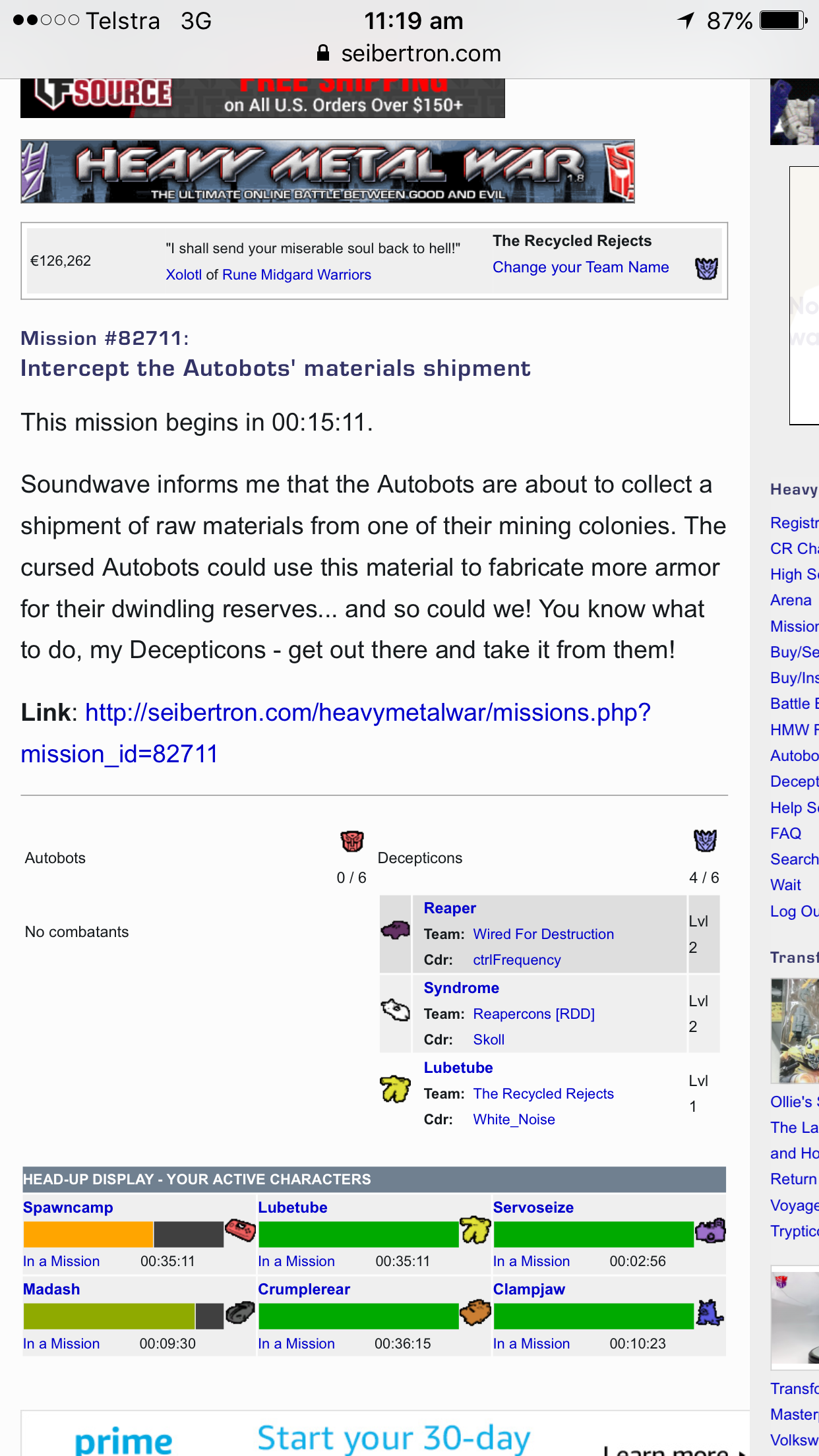Screen dimensions: 819x1456
Task: Open Wired For Destruction team page
Action: pyautogui.click(x=543, y=934)
